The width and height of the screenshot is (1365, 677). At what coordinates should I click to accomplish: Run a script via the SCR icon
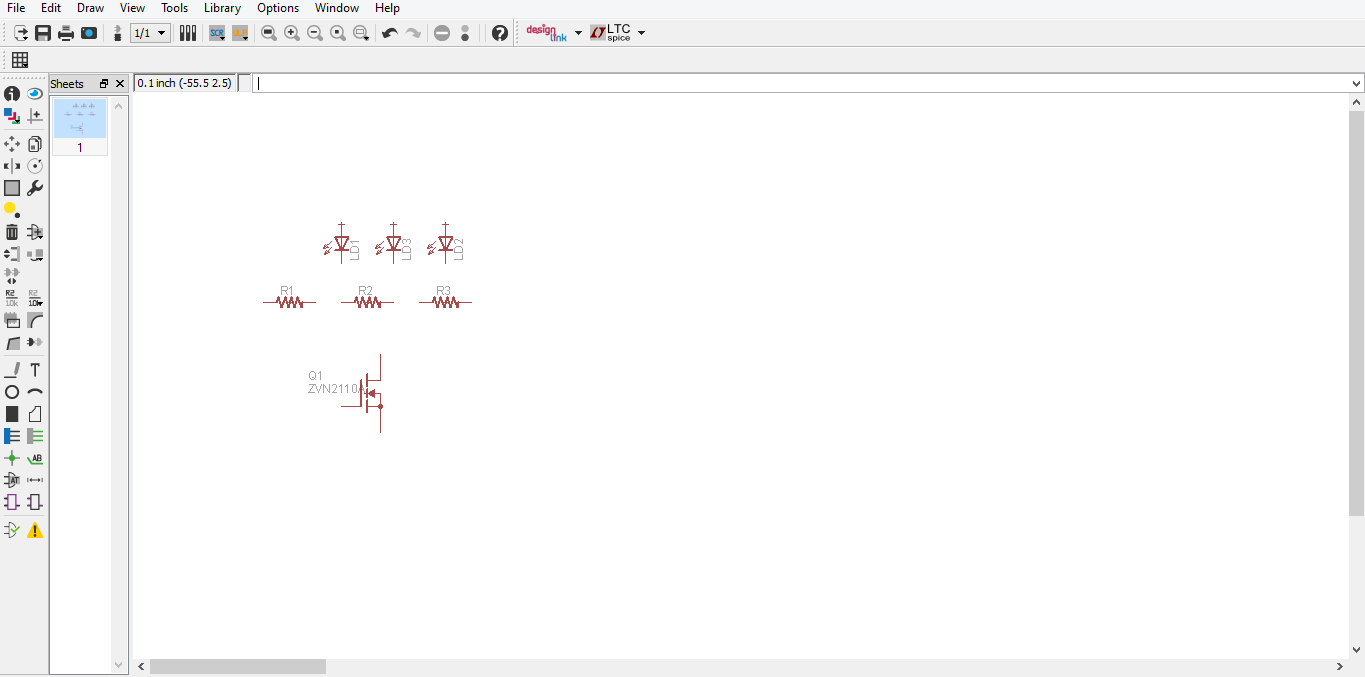(x=217, y=33)
